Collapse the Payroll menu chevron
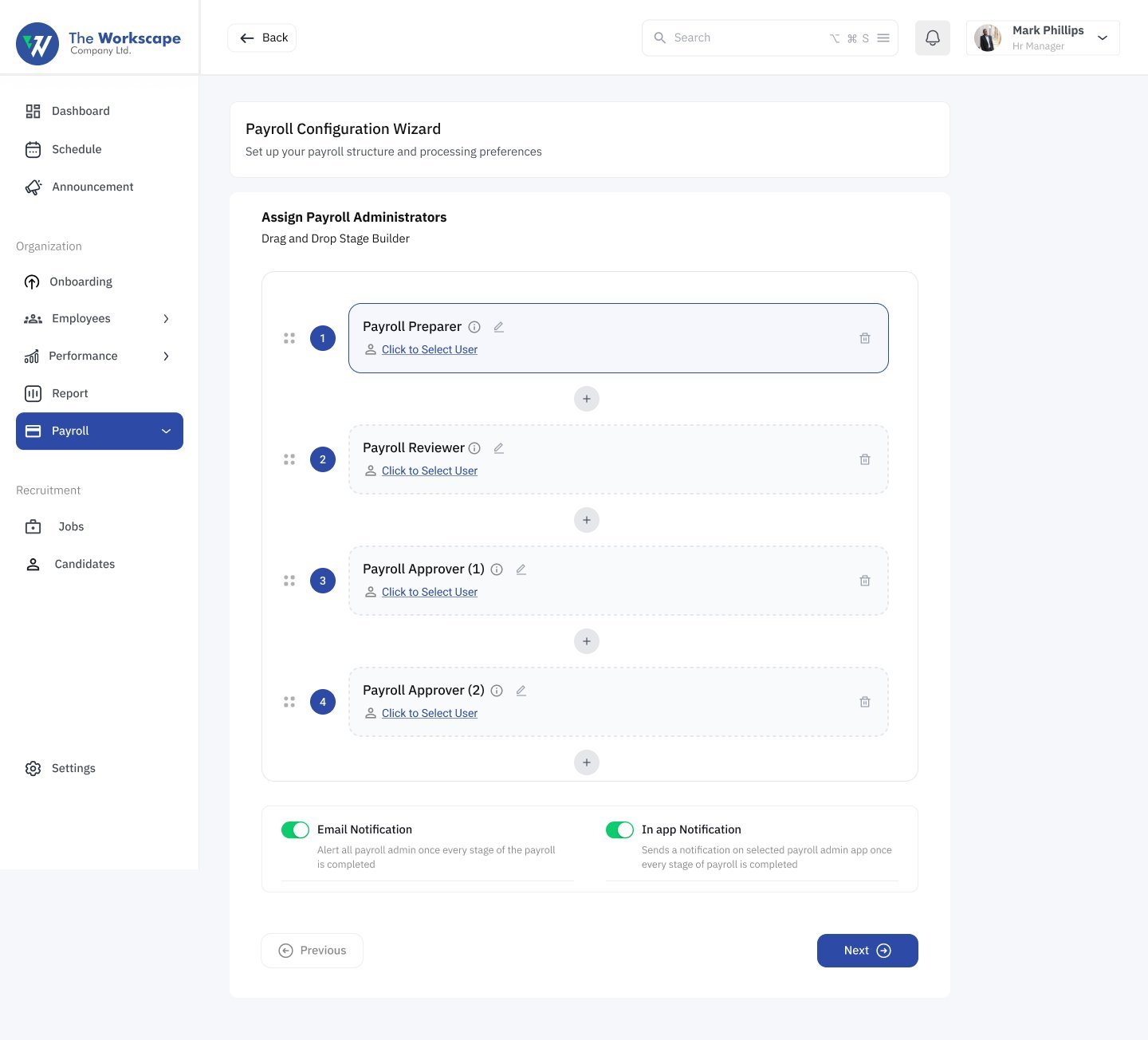This screenshot has height=1040, width=1148. (x=166, y=431)
